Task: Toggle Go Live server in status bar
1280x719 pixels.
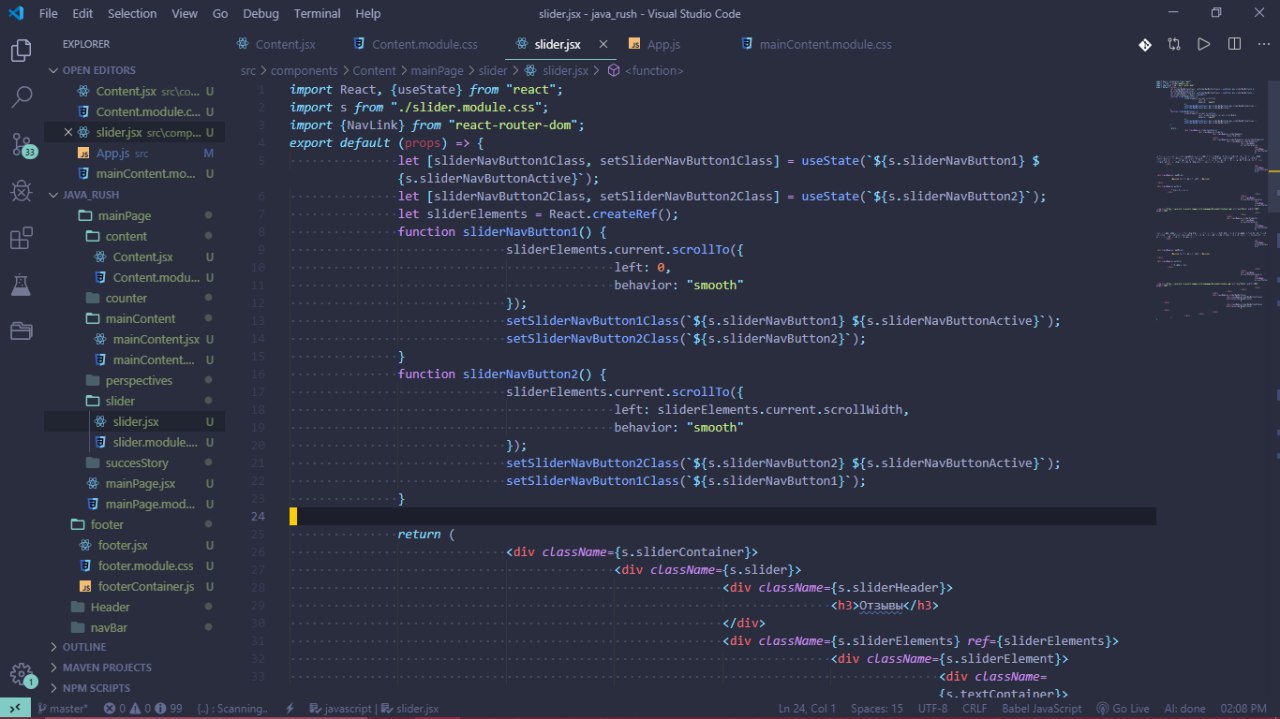Action: tap(1122, 709)
